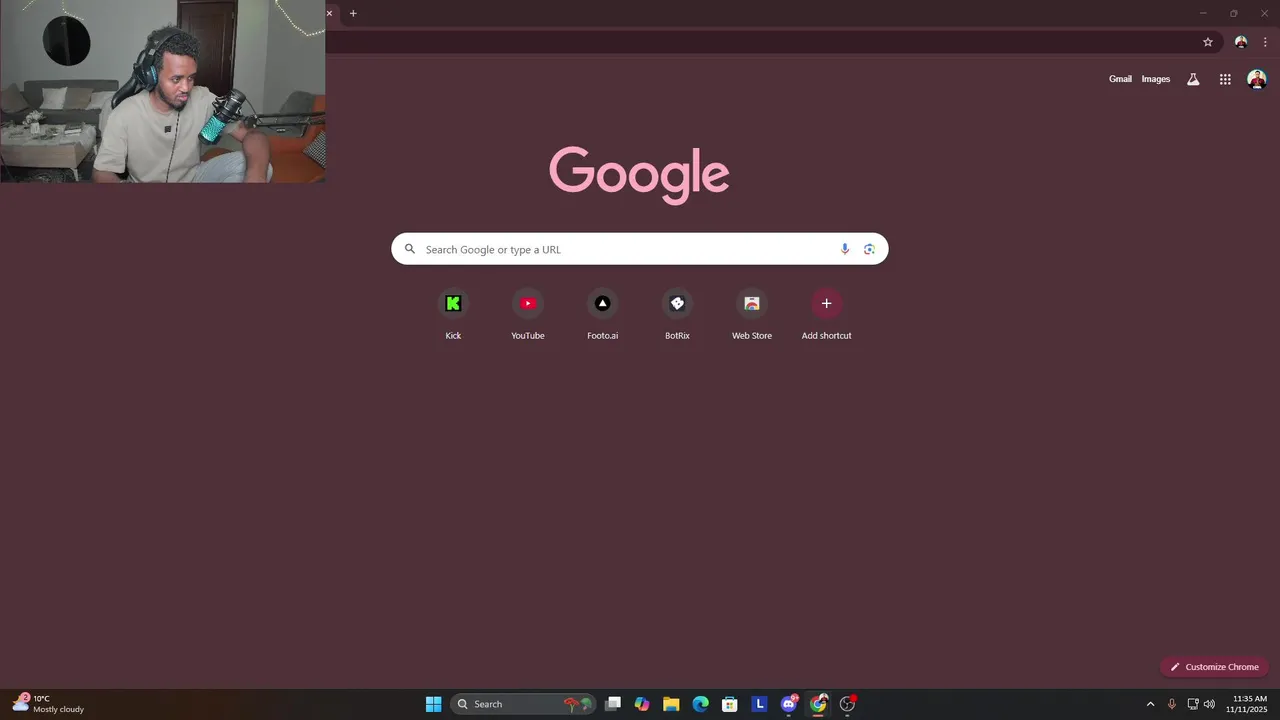Bookmark this tab with the star icon

[x=1208, y=42]
